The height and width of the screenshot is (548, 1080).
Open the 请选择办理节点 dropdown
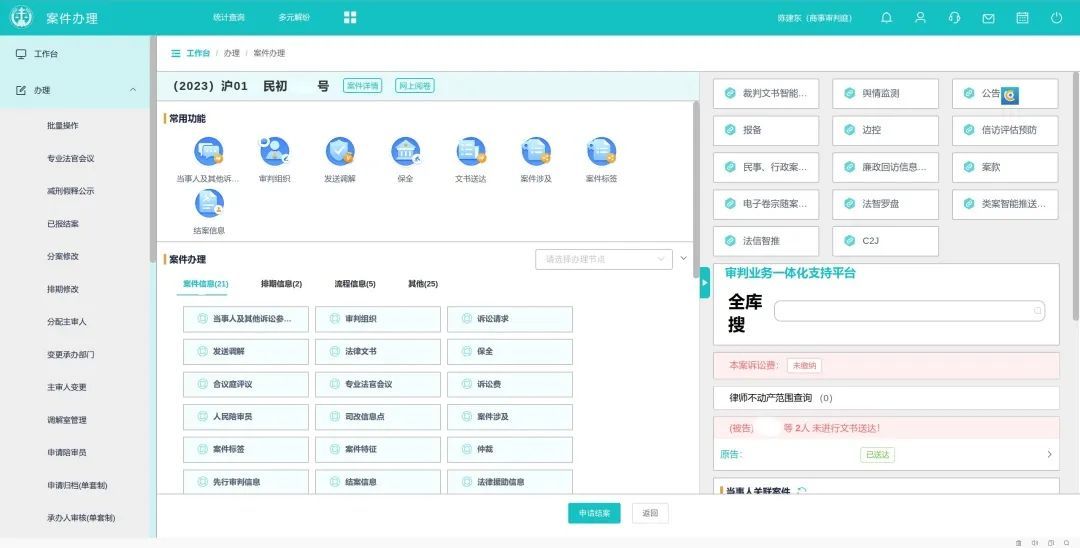pos(603,259)
